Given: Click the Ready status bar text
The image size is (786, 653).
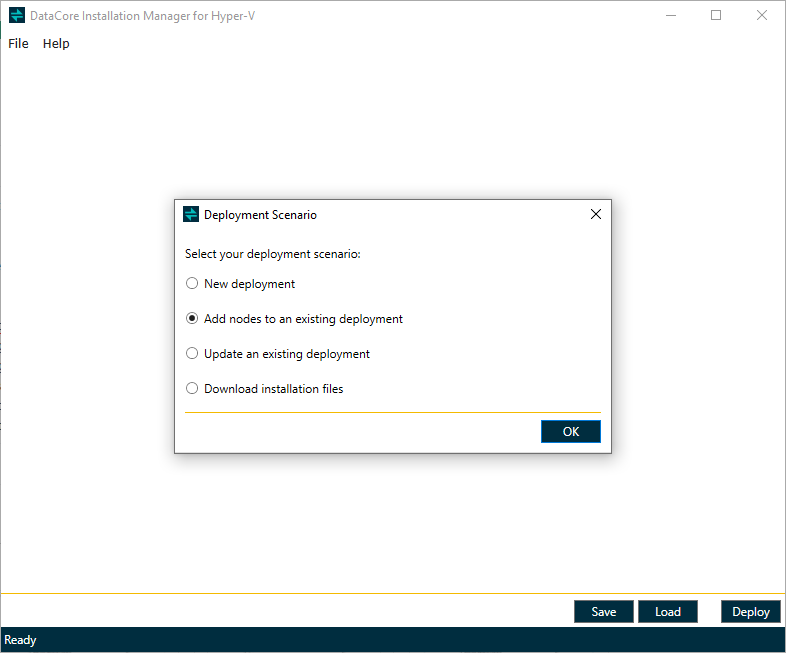Looking at the screenshot, I should point(21,640).
